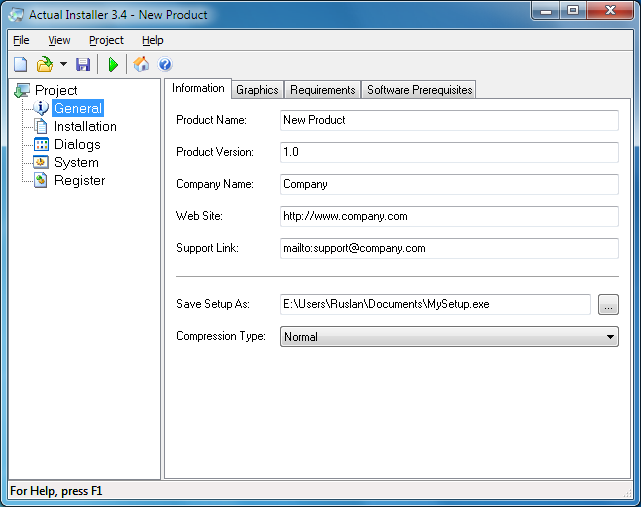Click the Dialogs grid icon in tree
The width and height of the screenshot is (641, 507).
(41, 144)
